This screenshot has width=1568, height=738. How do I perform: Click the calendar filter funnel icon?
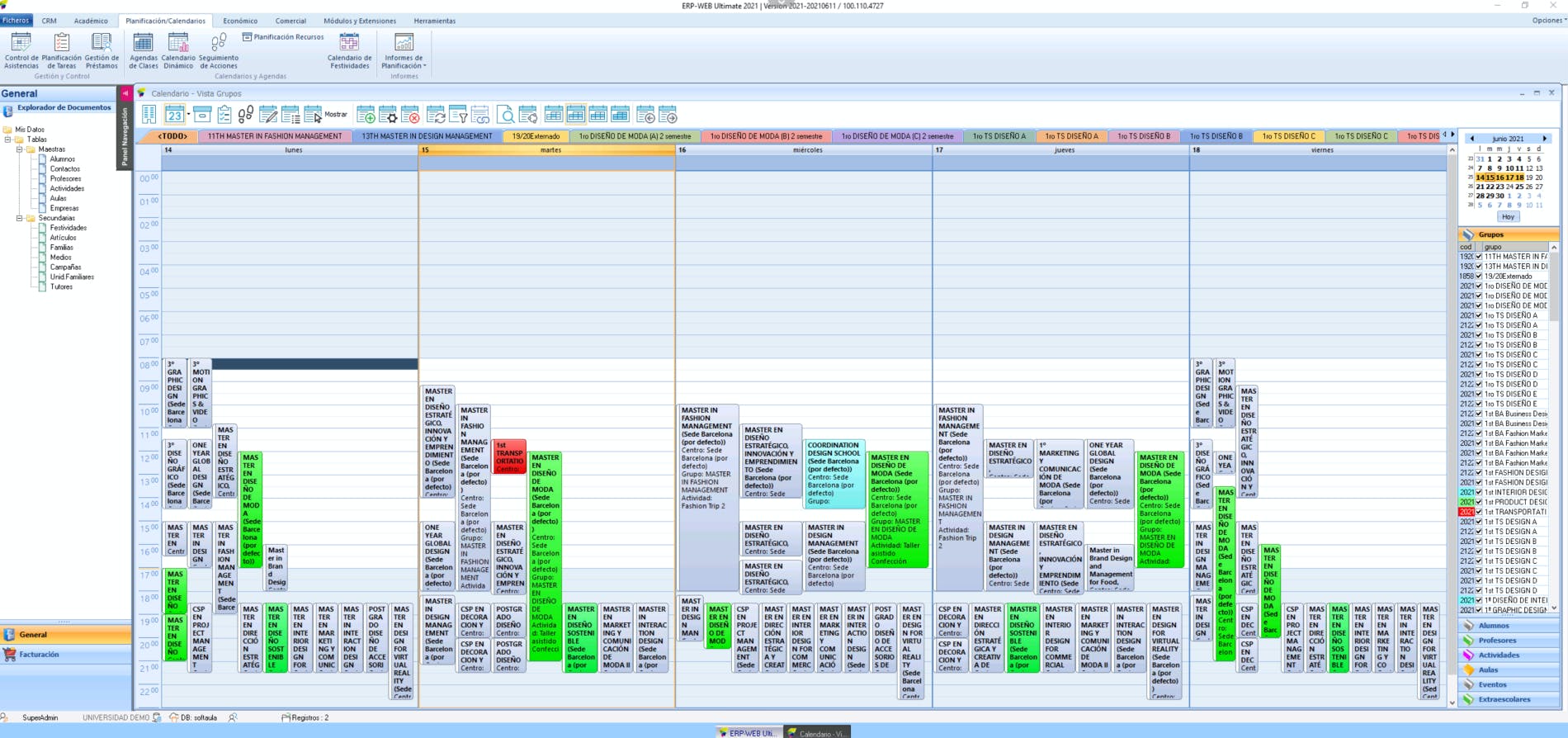tap(458, 115)
